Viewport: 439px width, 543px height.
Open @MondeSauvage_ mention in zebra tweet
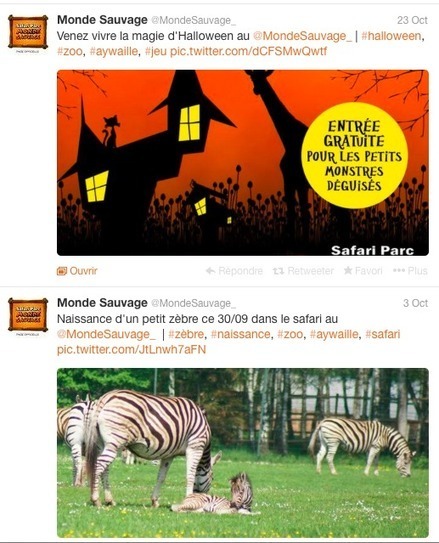(x=106, y=334)
